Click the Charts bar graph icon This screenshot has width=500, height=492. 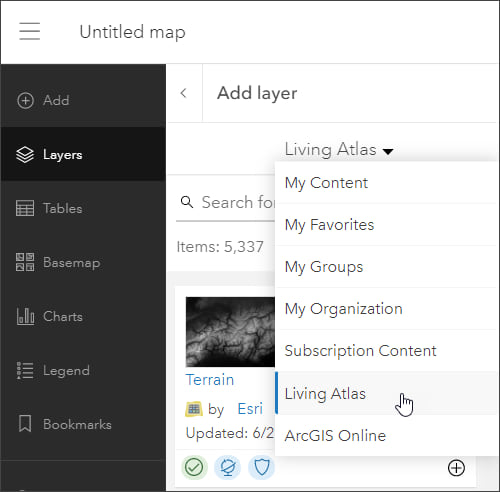click(25, 316)
